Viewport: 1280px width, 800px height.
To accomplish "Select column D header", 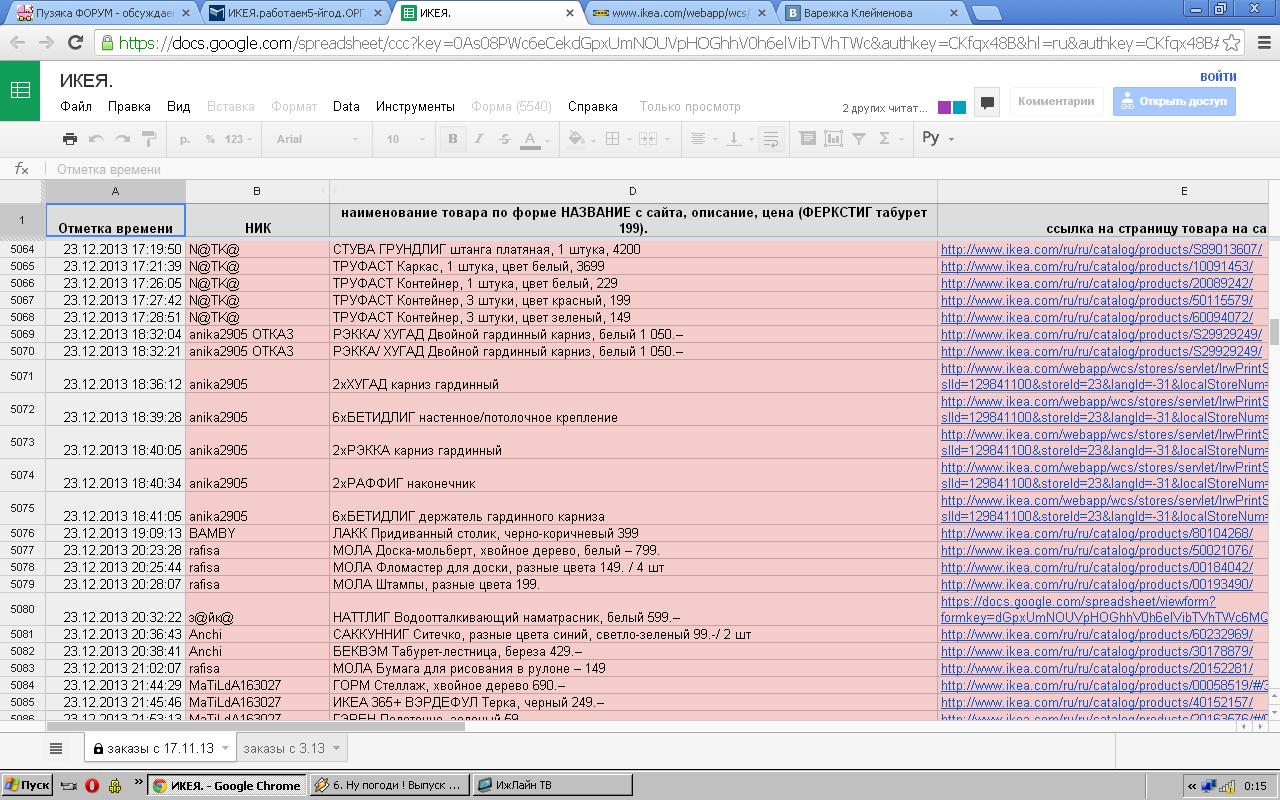I will tap(633, 191).
